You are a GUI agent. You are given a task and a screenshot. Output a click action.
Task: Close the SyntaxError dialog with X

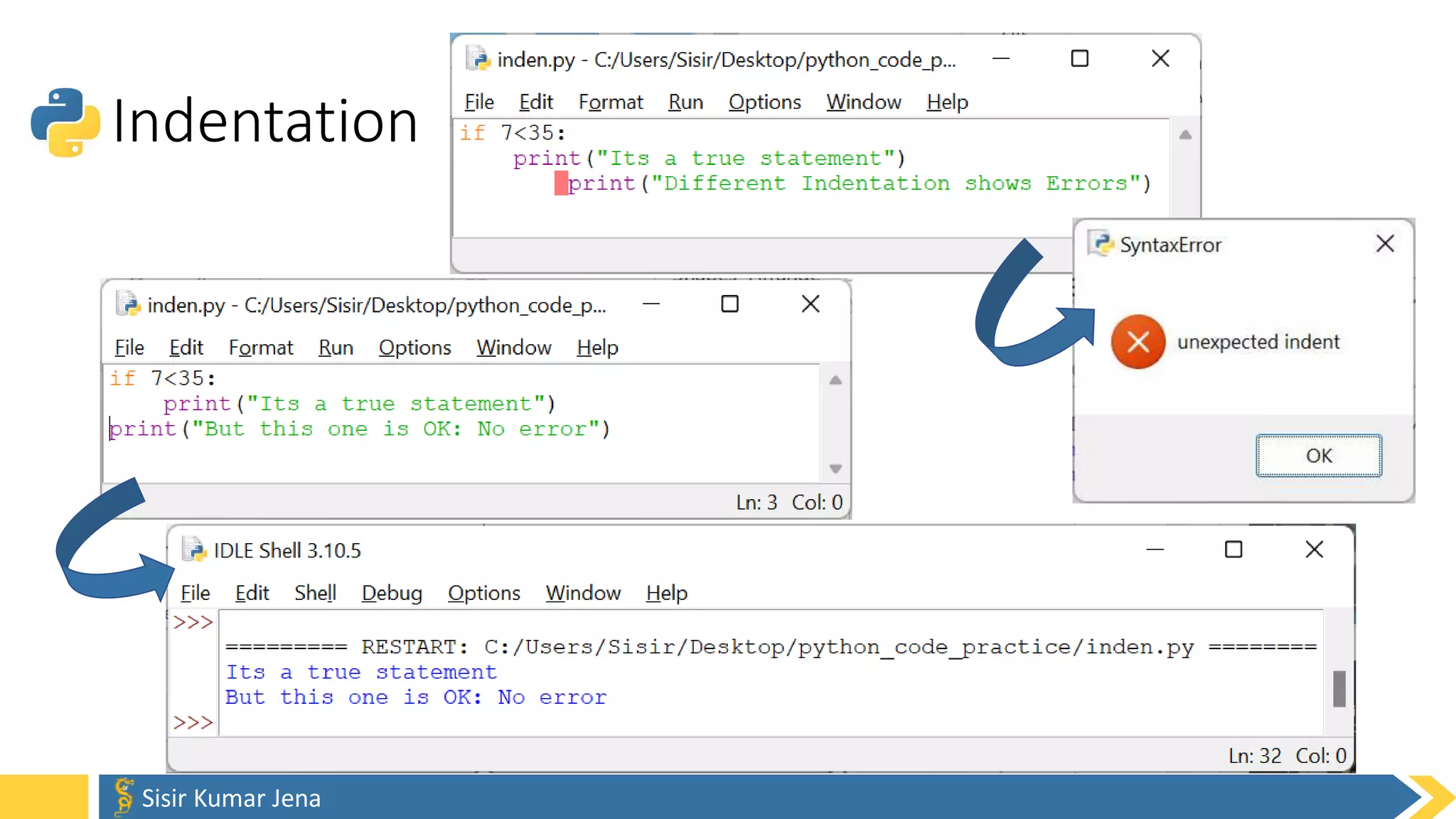point(1384,244)
